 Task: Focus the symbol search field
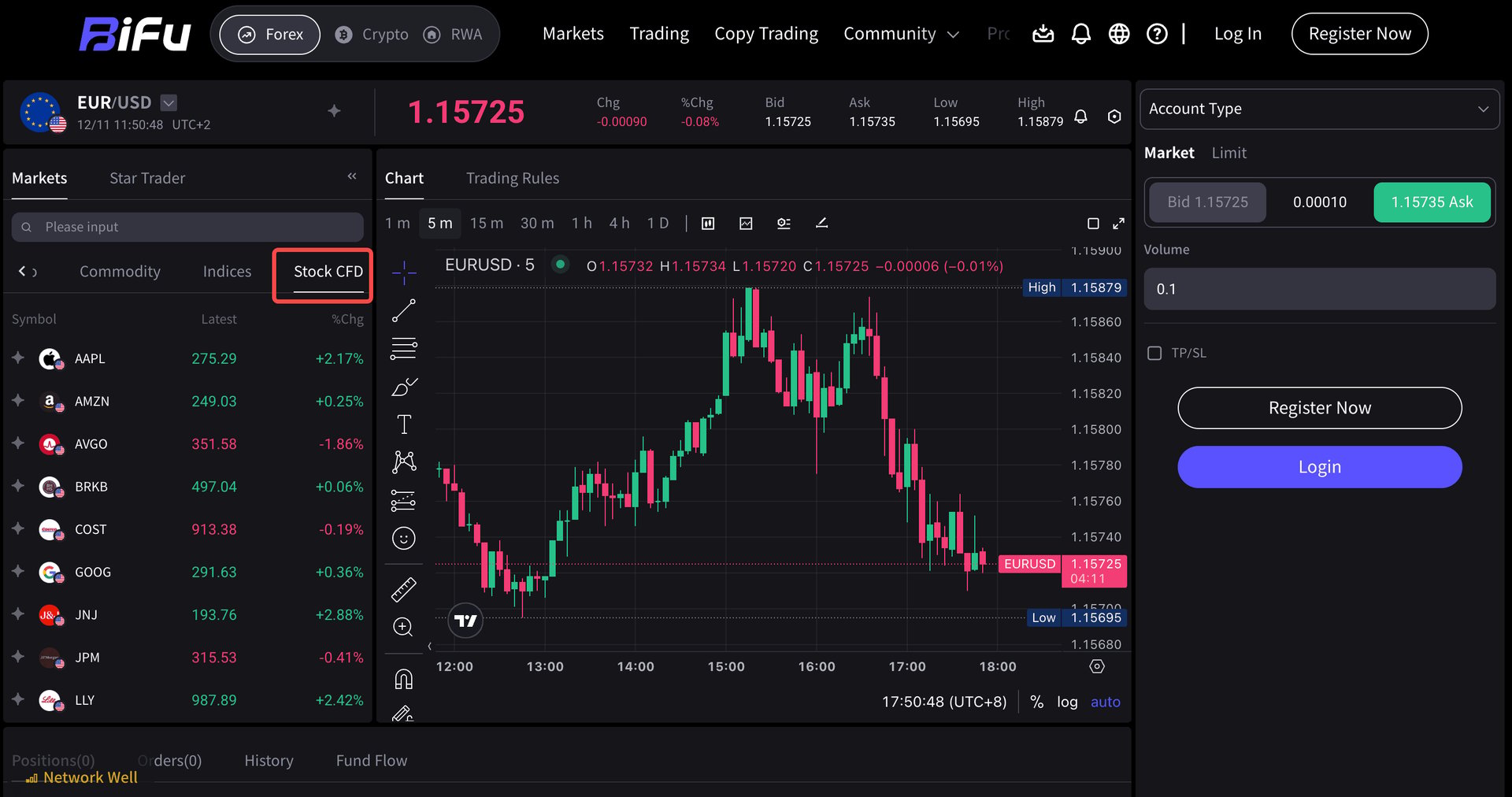tap(187, 227)
